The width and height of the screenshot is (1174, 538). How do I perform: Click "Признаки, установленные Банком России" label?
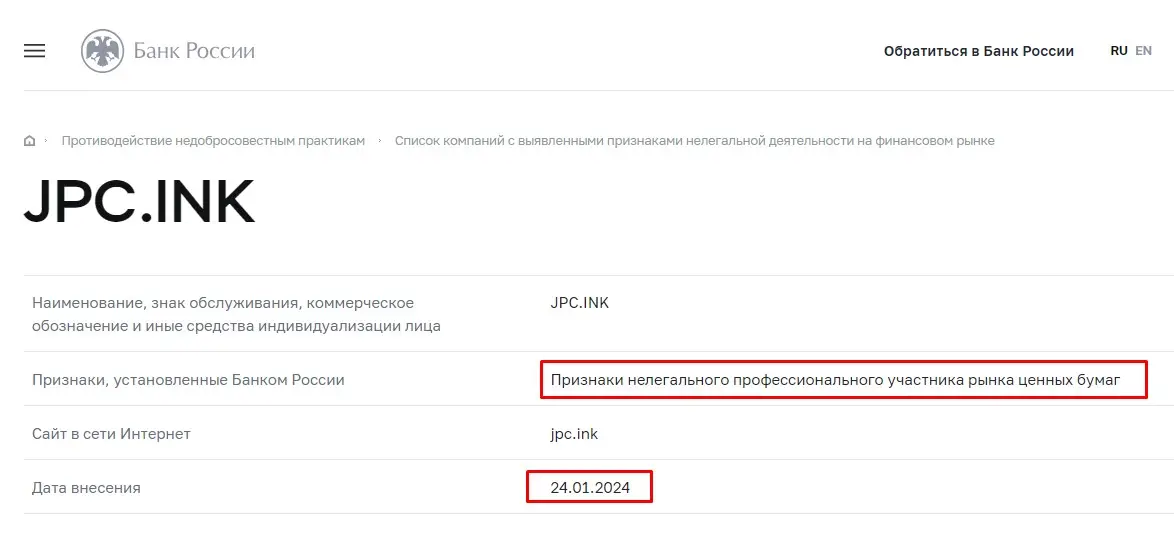point(188,380)
